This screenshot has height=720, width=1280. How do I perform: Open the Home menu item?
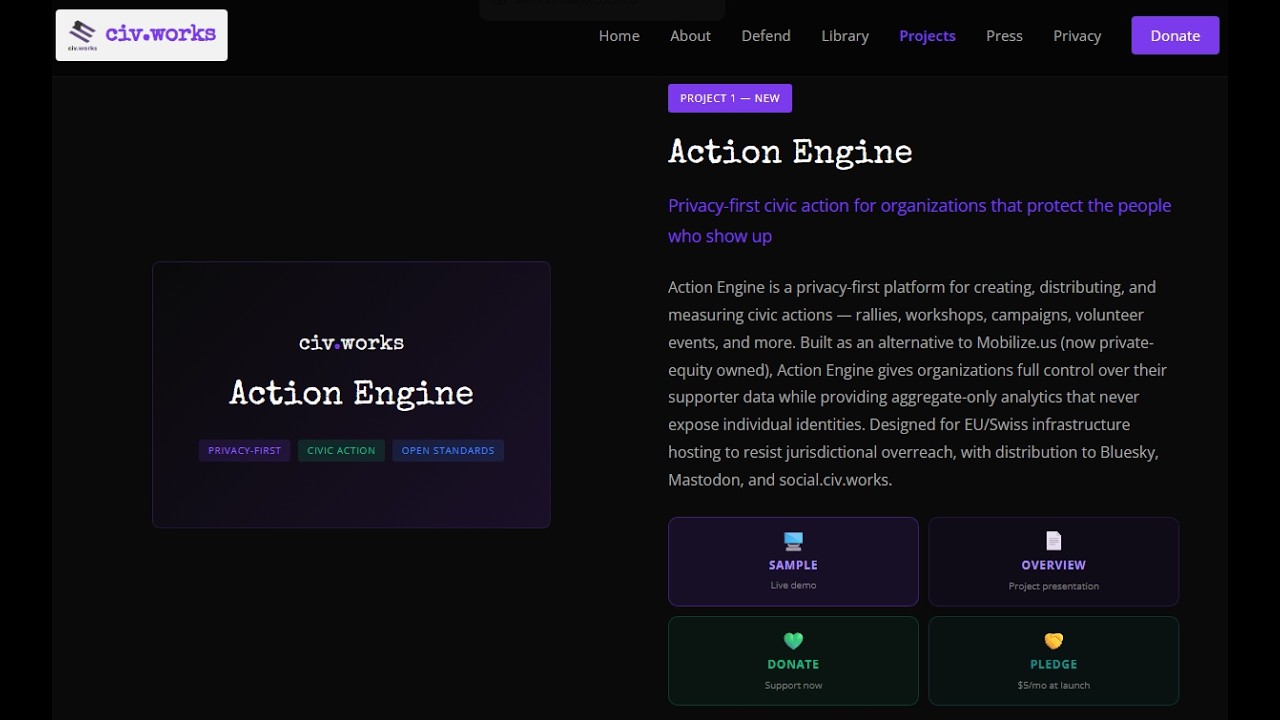point(619,35)
